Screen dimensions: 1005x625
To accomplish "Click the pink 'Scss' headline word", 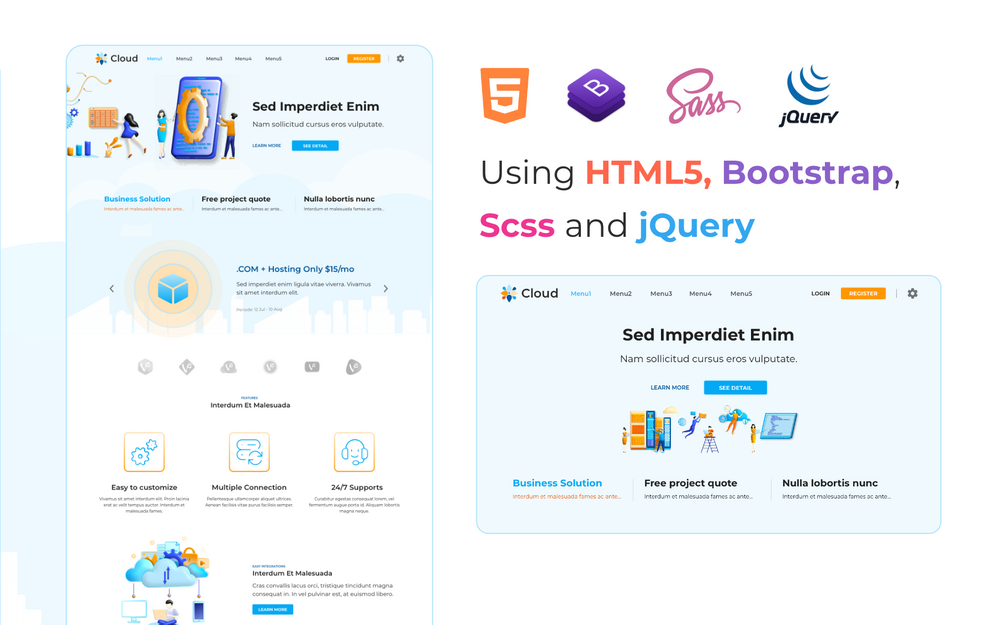I will click(x=517, y=226).
